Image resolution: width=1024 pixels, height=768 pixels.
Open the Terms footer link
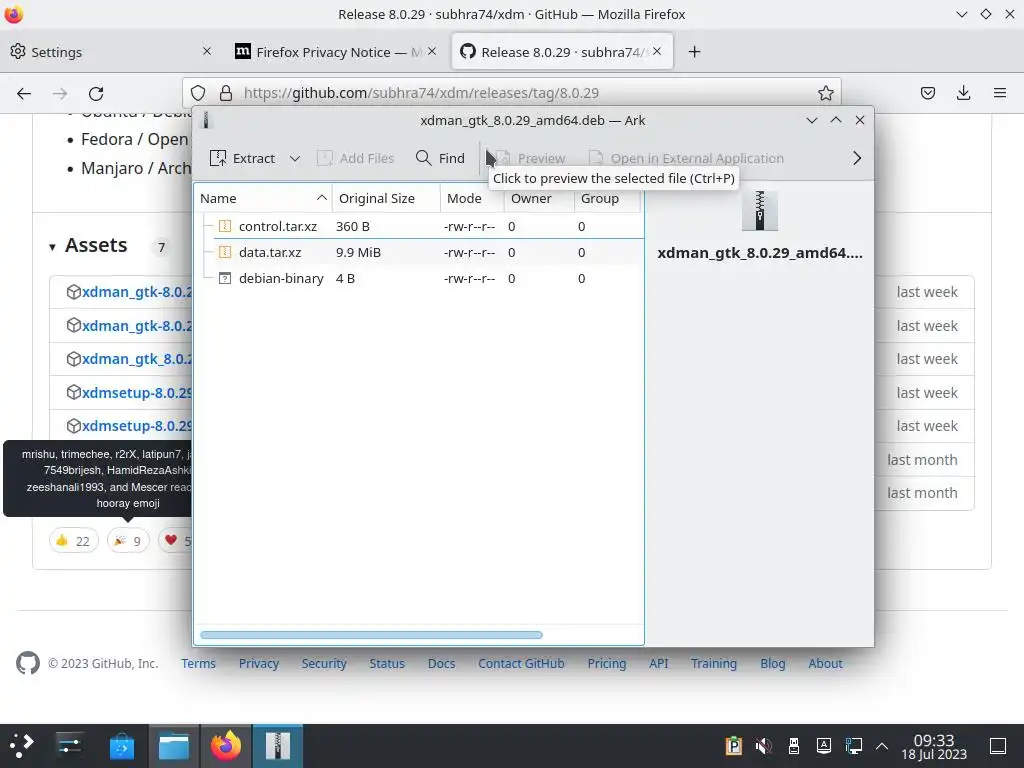click(199, 664)
